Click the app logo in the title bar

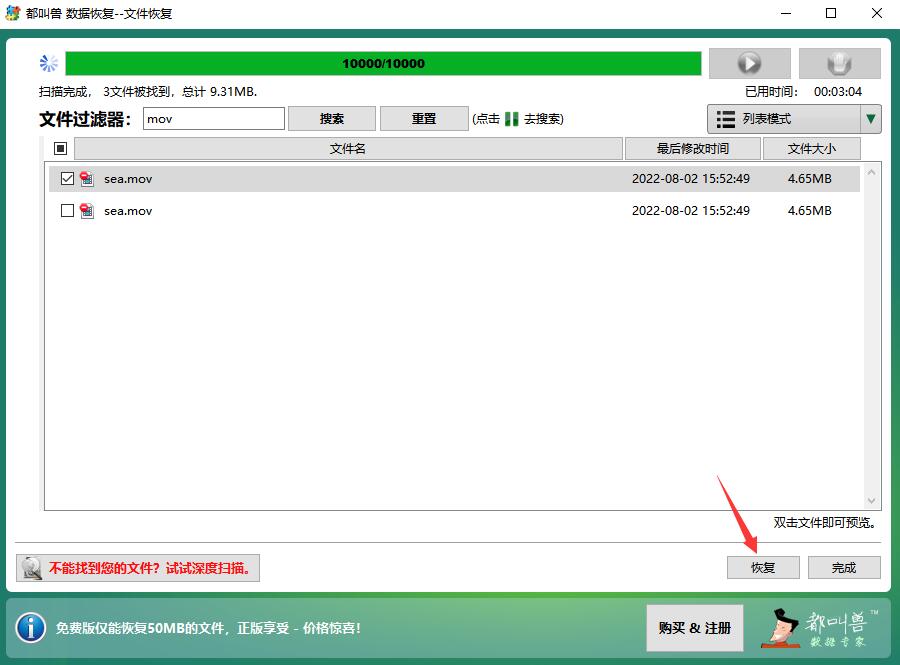pyautogui.click(x=13, y=13)
